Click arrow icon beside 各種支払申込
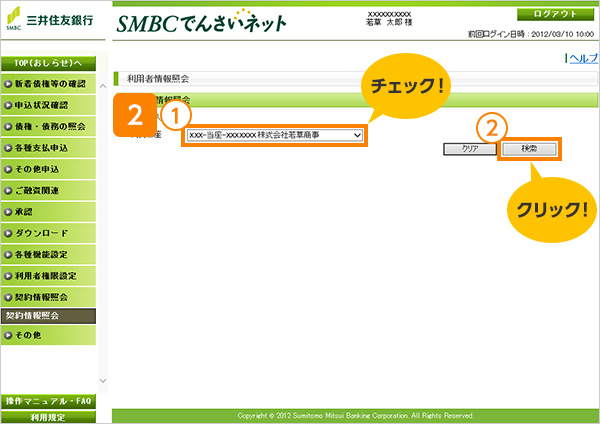The width and height of the screenshot is (600, 424). [x=8, y=148]
